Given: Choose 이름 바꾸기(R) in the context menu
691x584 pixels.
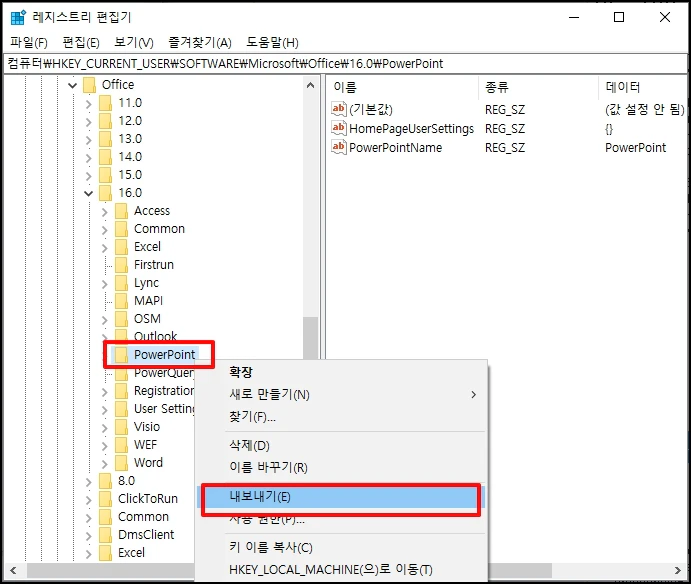Looking at the screenshot, I should point(268,467).
